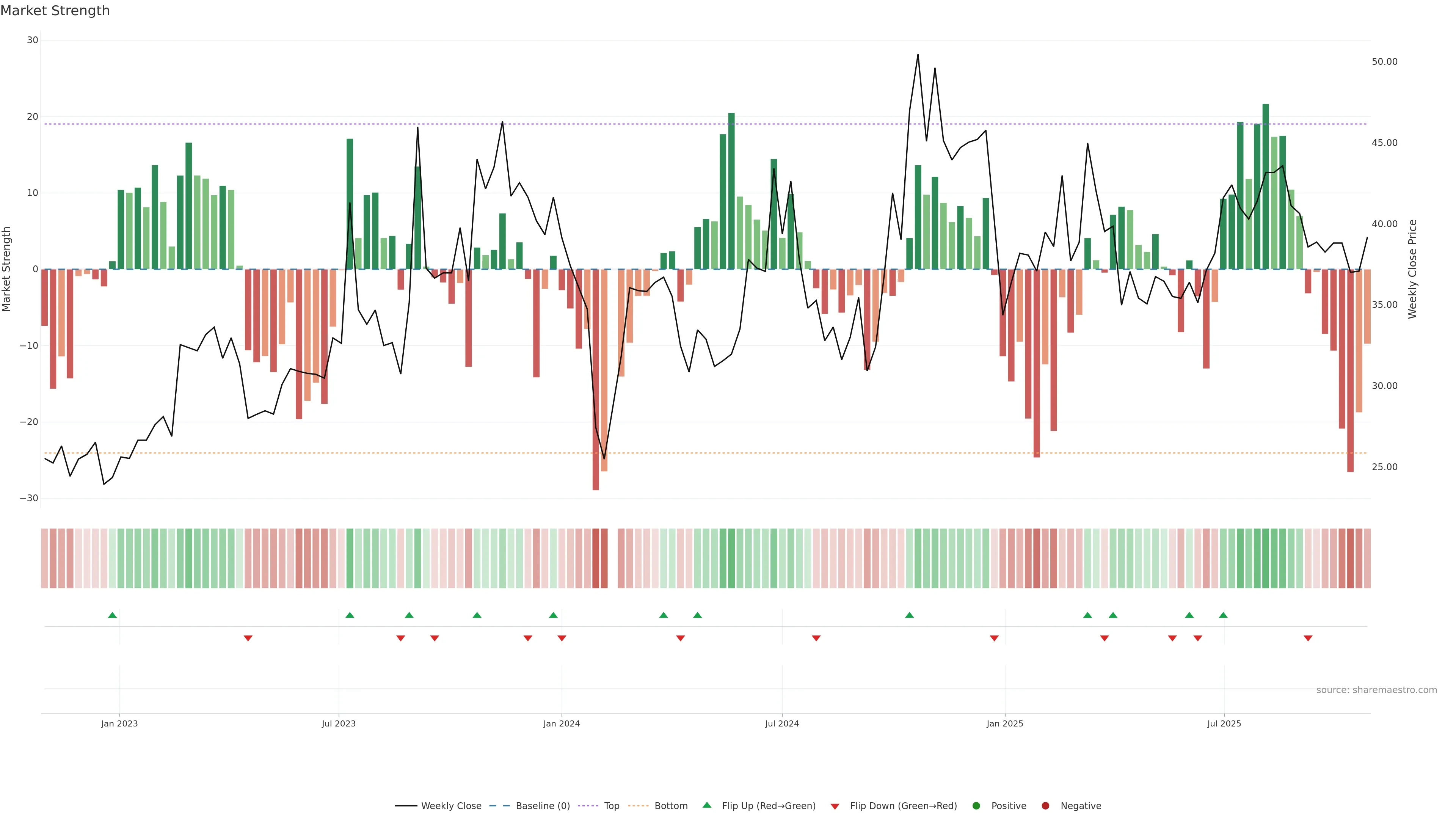This screenshot has width=1456, height=819.
Task: Click the Jan 2024 x-axis label
Action: [x=561, y=723]
